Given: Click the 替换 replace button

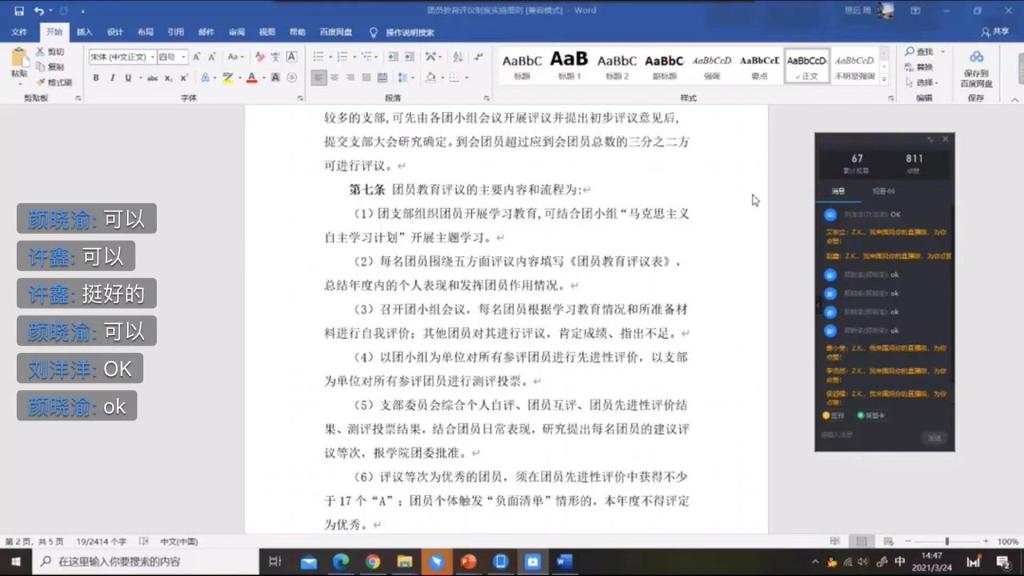Looking at the screenshot, I should click(x=920, y=67).
